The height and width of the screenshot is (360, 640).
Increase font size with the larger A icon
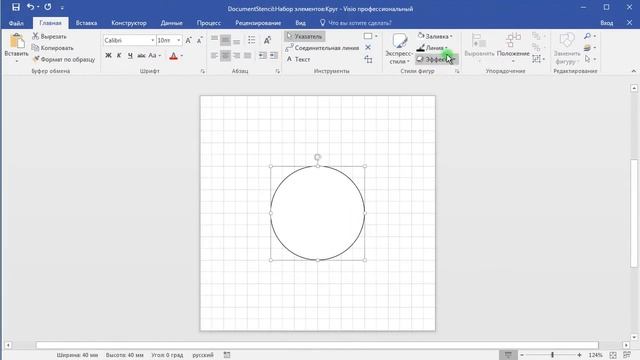click(188, 40)
